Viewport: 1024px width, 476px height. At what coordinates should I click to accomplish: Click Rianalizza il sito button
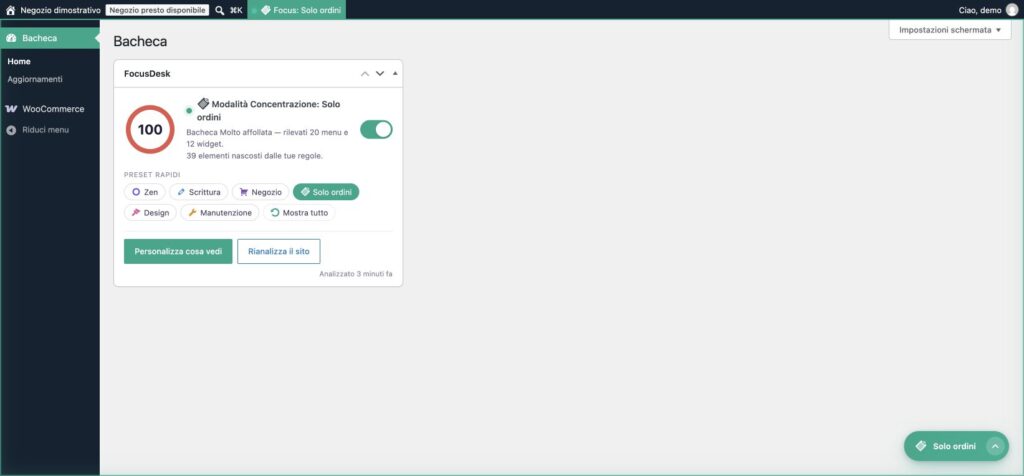point(279,251)
